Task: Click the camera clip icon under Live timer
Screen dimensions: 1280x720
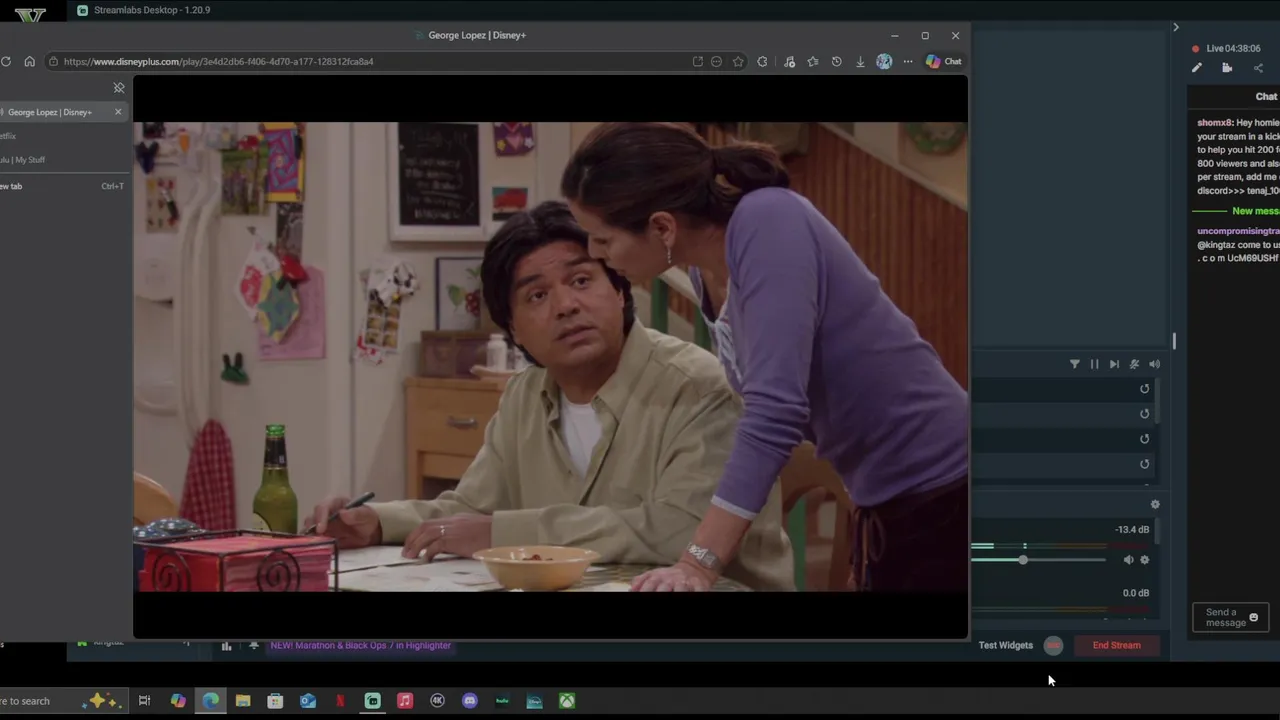Action: click(x=1227, y=68)
